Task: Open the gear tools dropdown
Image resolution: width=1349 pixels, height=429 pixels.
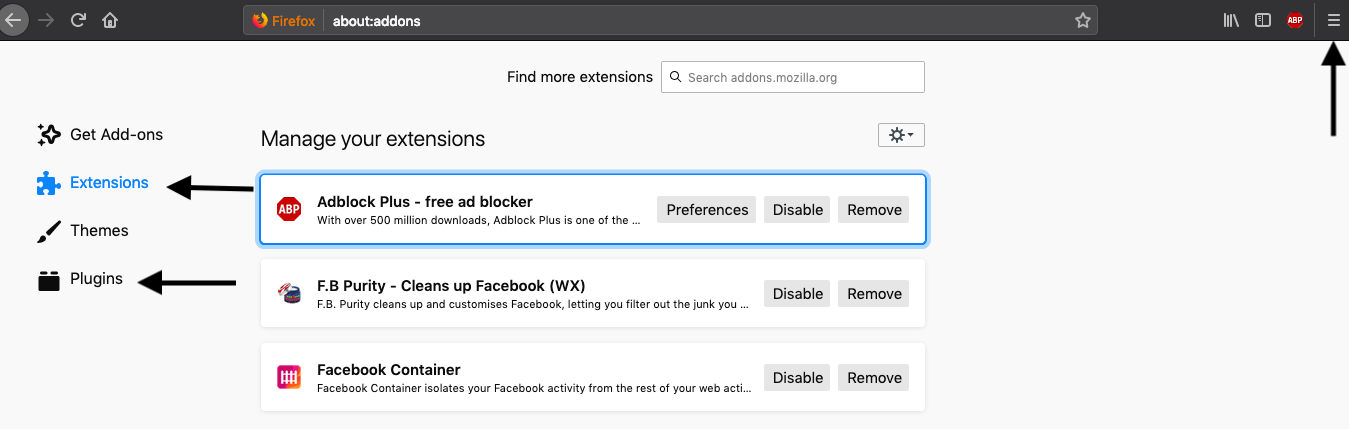Action: [901, 135]
